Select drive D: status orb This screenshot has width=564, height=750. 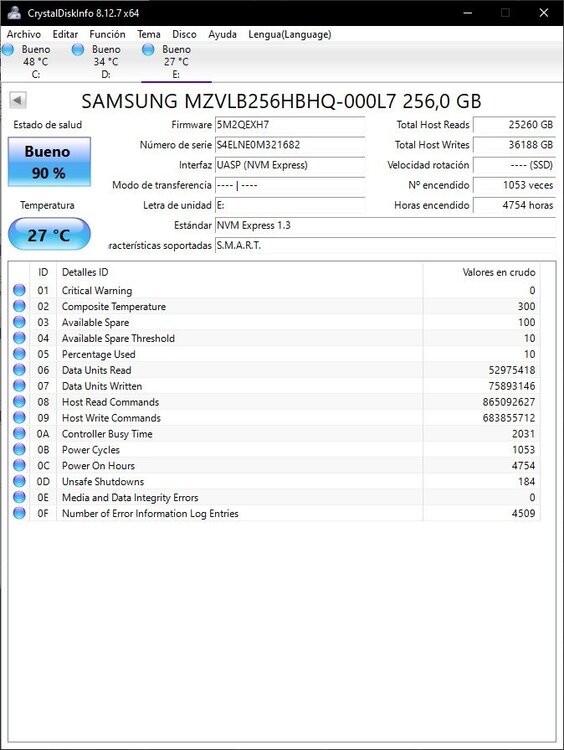pyautogui.click(x=77, y=49)
